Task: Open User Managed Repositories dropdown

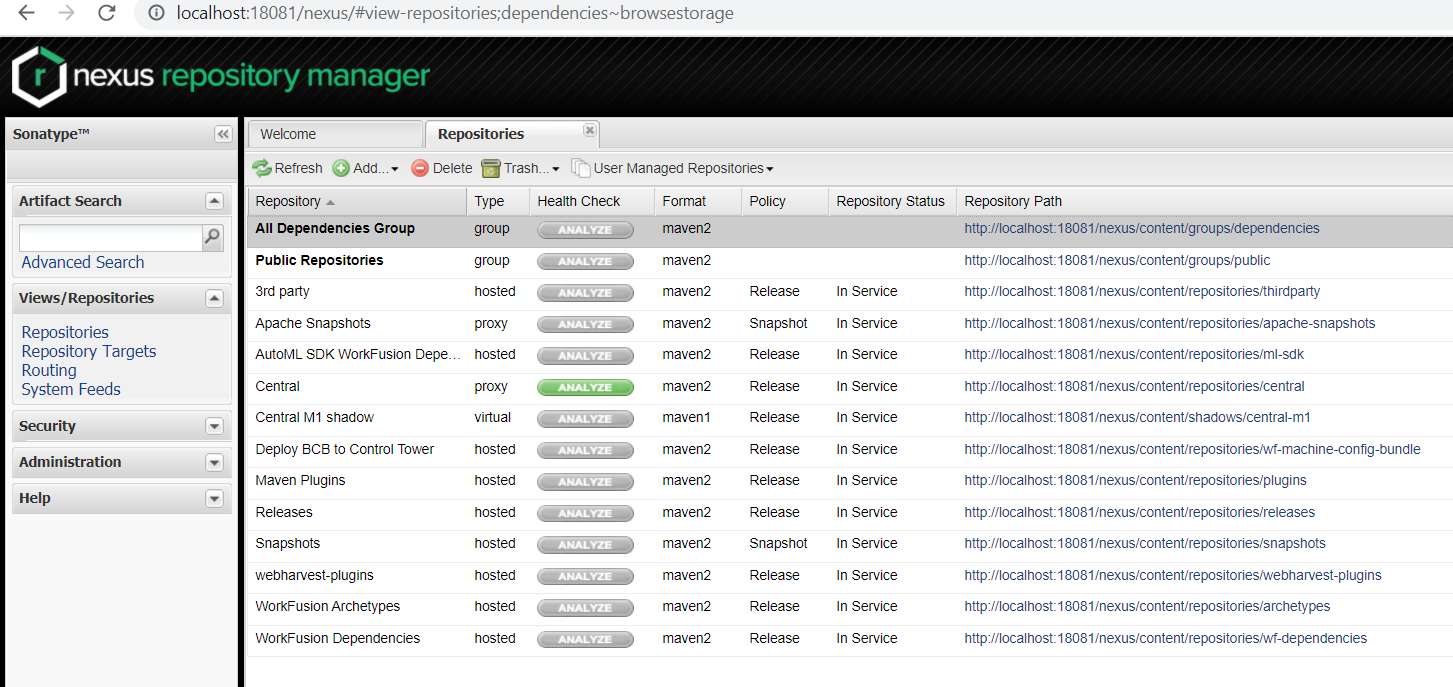Action: click(x=673, y=168)
